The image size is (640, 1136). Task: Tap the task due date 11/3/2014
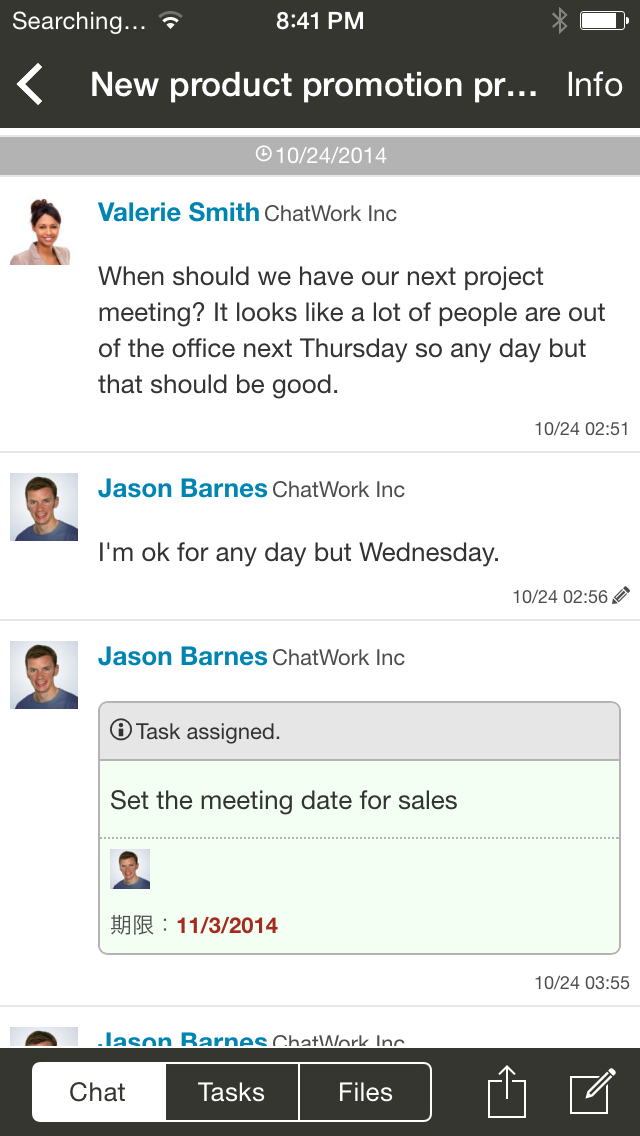(x=227, y=926)
